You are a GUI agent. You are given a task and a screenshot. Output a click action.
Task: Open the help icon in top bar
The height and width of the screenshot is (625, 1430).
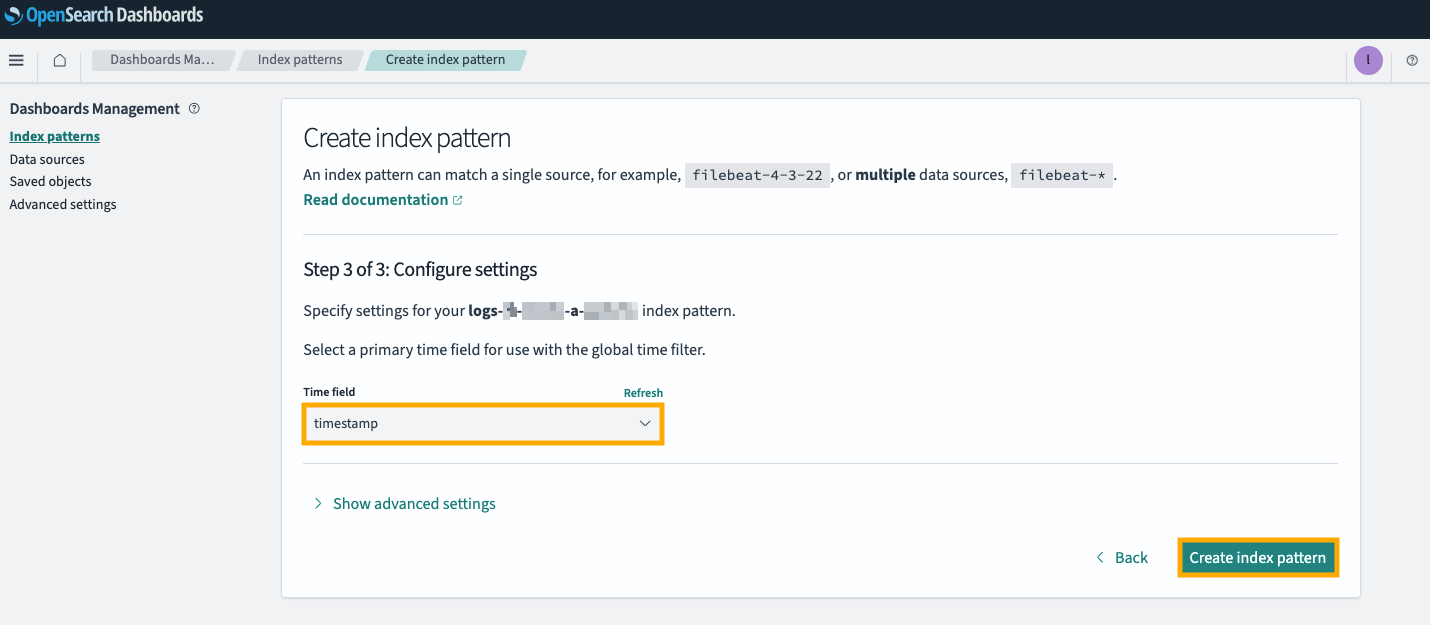pyautogui.click(x=1412, y=61)
